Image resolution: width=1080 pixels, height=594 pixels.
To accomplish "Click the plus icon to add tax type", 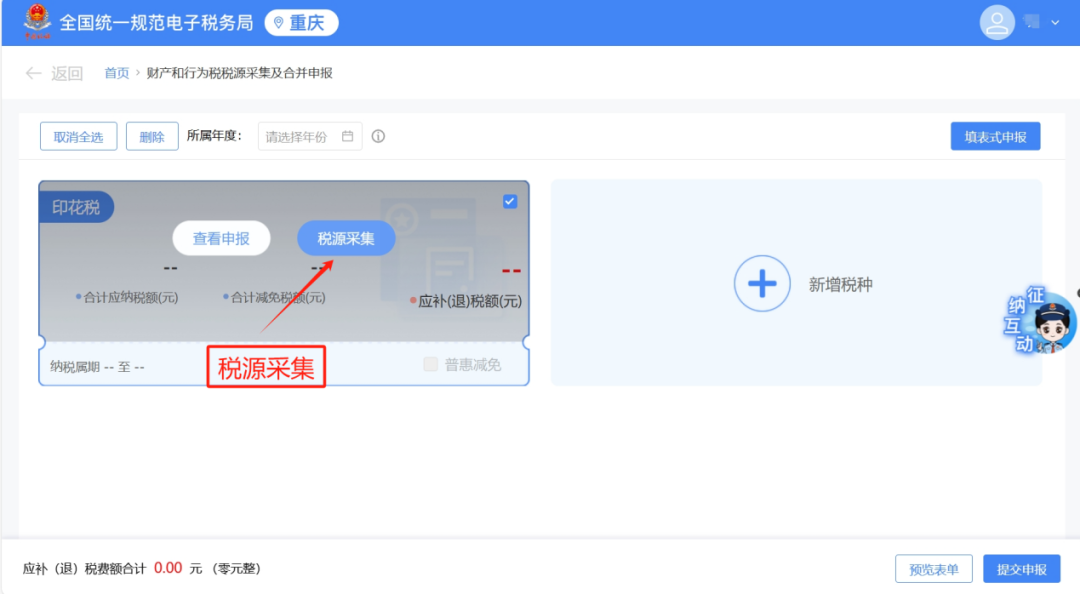I will [762, 283].
